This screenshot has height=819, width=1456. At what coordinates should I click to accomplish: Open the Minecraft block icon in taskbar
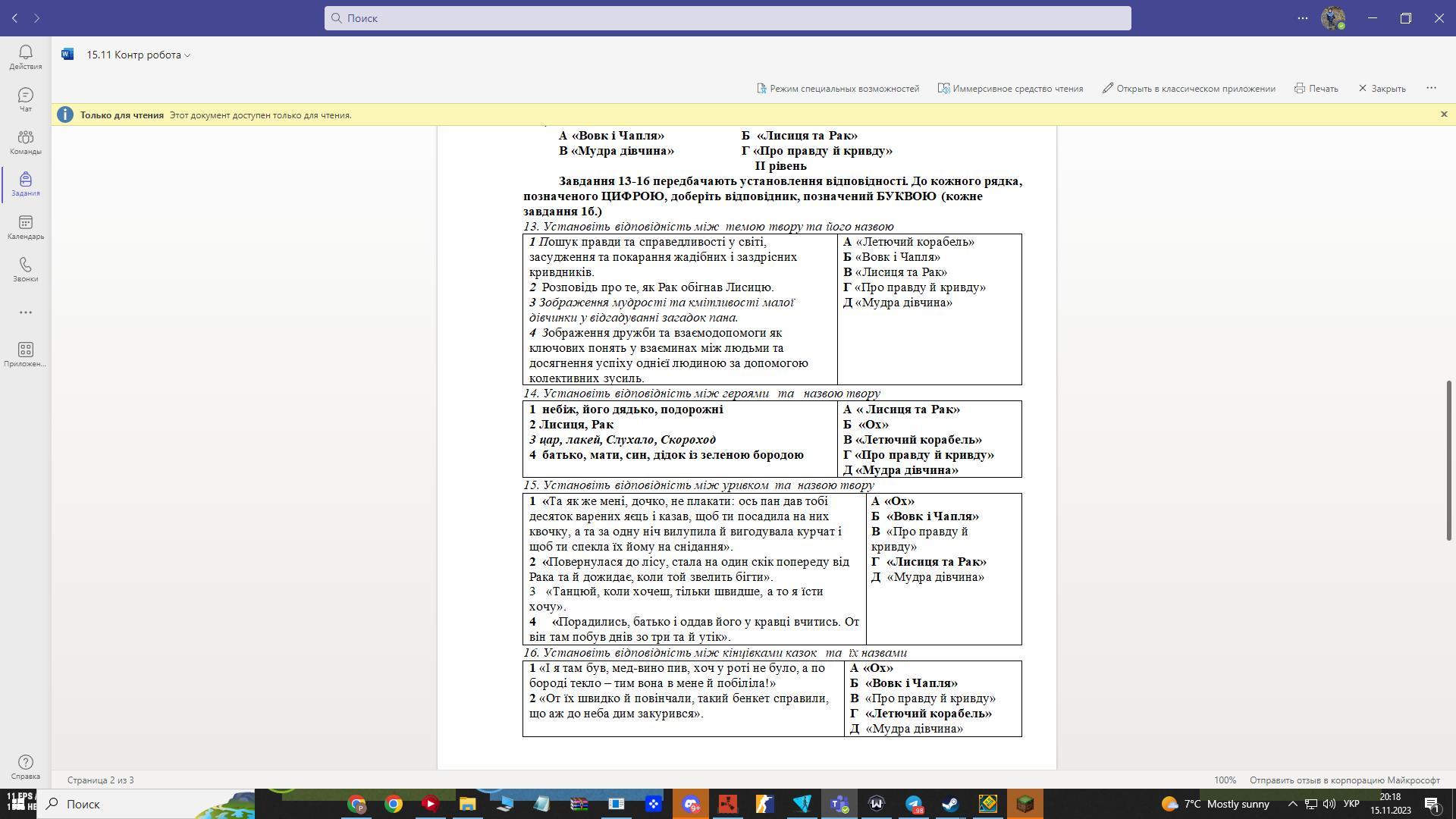pyautogui.click(x=1025, y=804)
